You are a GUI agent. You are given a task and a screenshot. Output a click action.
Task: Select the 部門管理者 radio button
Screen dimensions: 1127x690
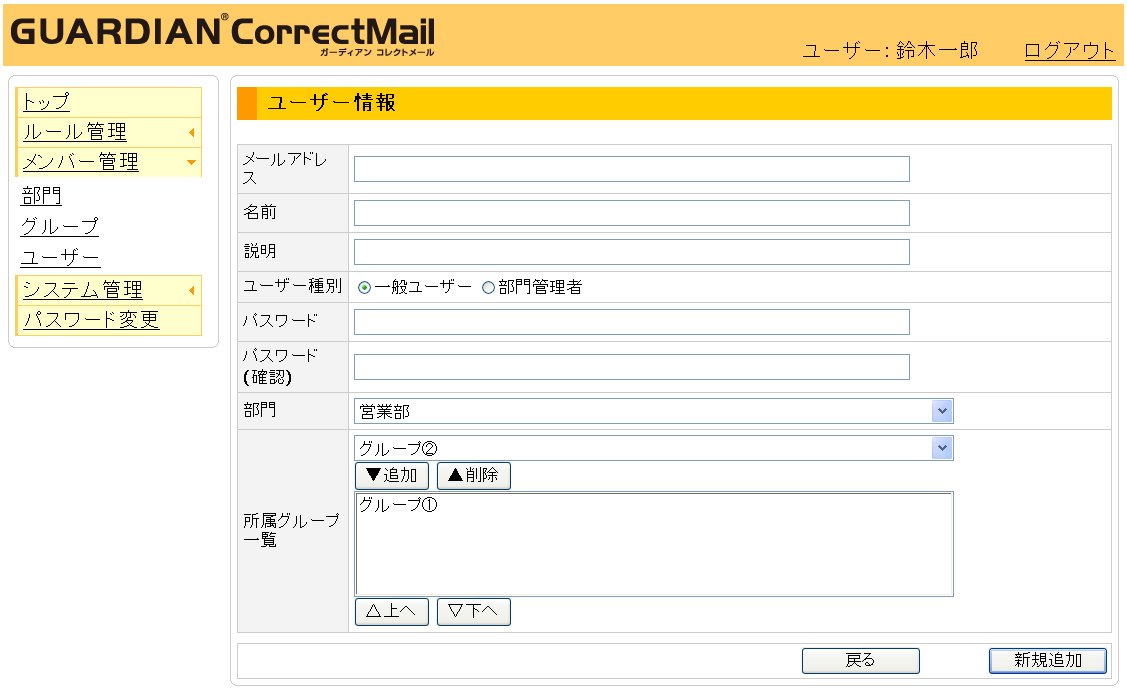tap(488, 288)
